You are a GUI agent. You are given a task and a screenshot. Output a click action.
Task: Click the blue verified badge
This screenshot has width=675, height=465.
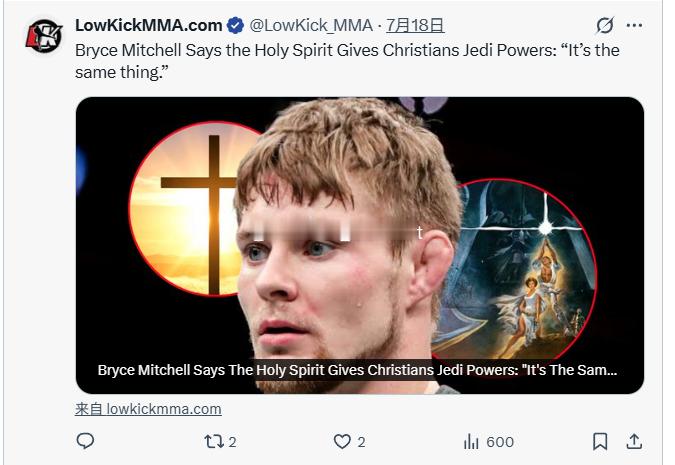point(235,25)
